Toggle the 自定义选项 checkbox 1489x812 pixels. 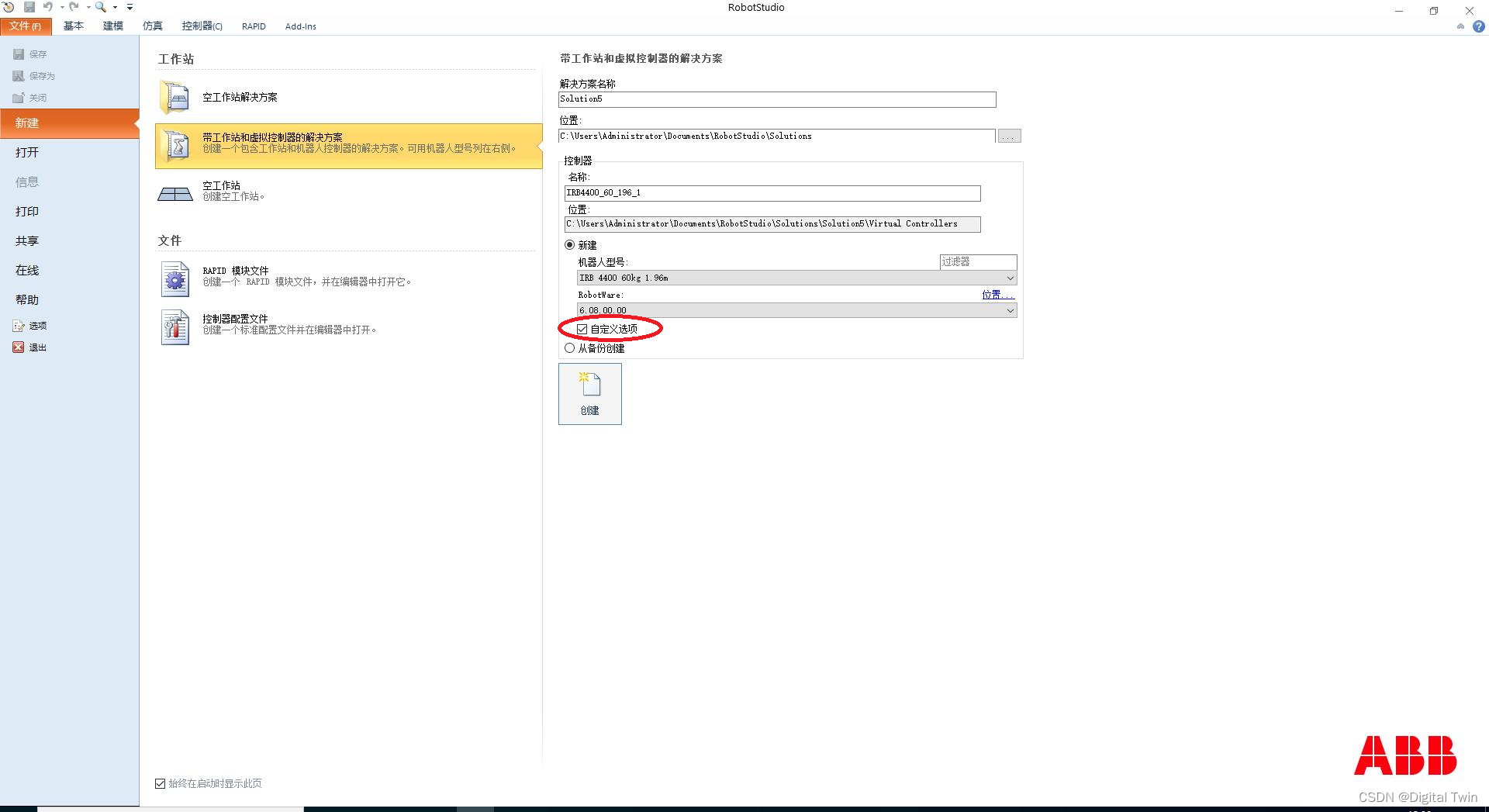pyautogui.click(x=582, y=330)
